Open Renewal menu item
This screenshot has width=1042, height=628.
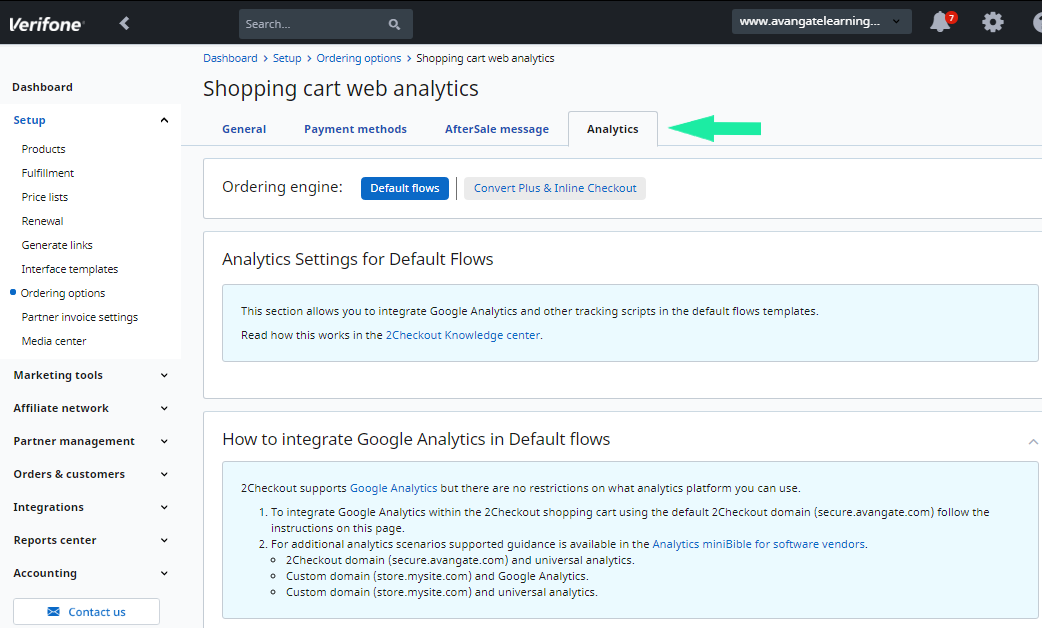point(43,221)
